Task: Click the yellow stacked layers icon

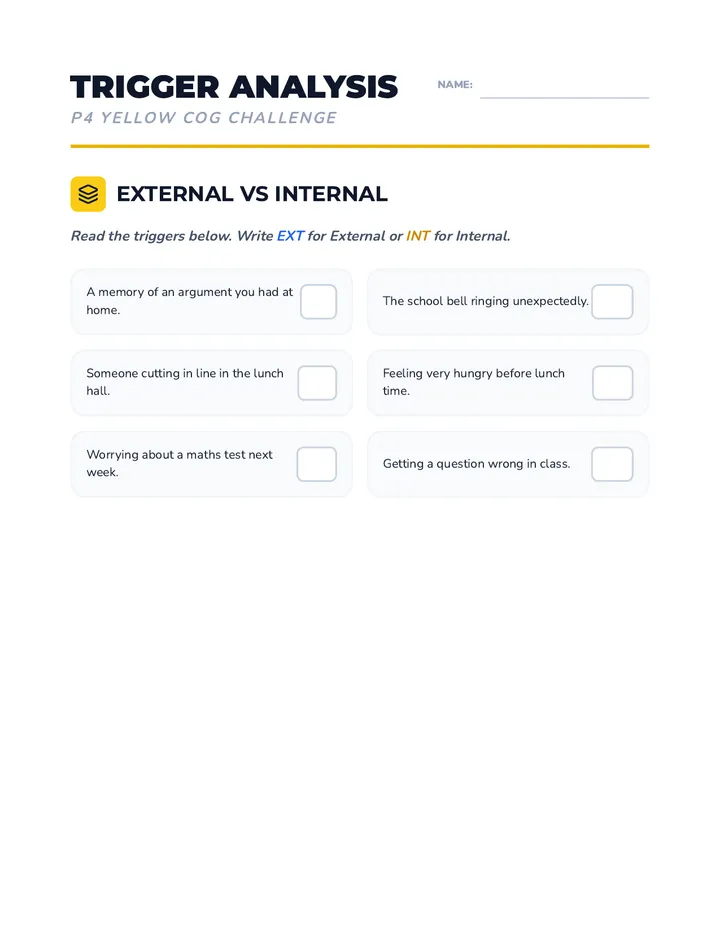Action: pyautogui.click(x=88, y=194)
